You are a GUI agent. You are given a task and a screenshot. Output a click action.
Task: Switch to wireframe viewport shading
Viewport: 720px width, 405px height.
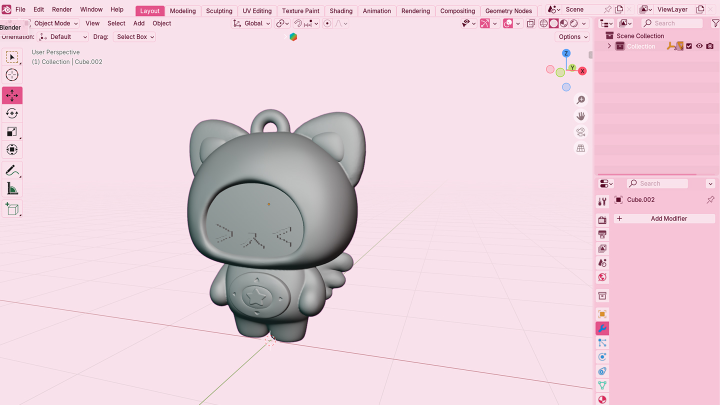pyautogui.click(x=544, y=23)
